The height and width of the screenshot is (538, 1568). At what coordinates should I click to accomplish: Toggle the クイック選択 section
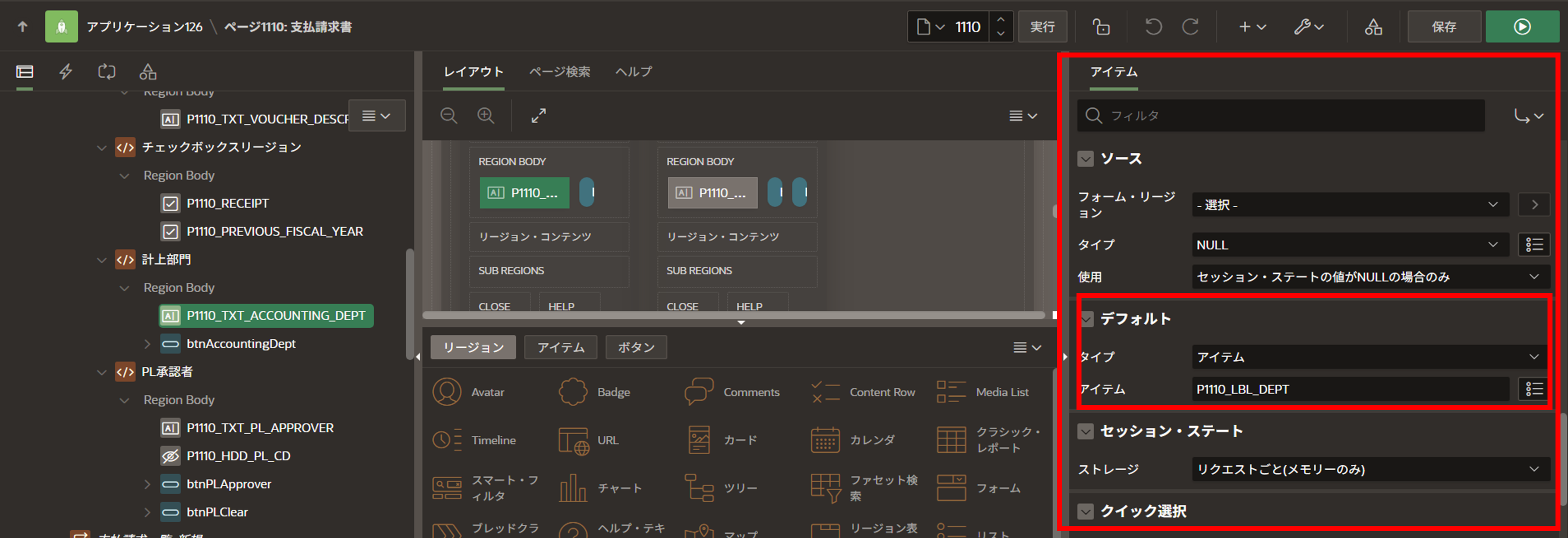(1085, 512)
